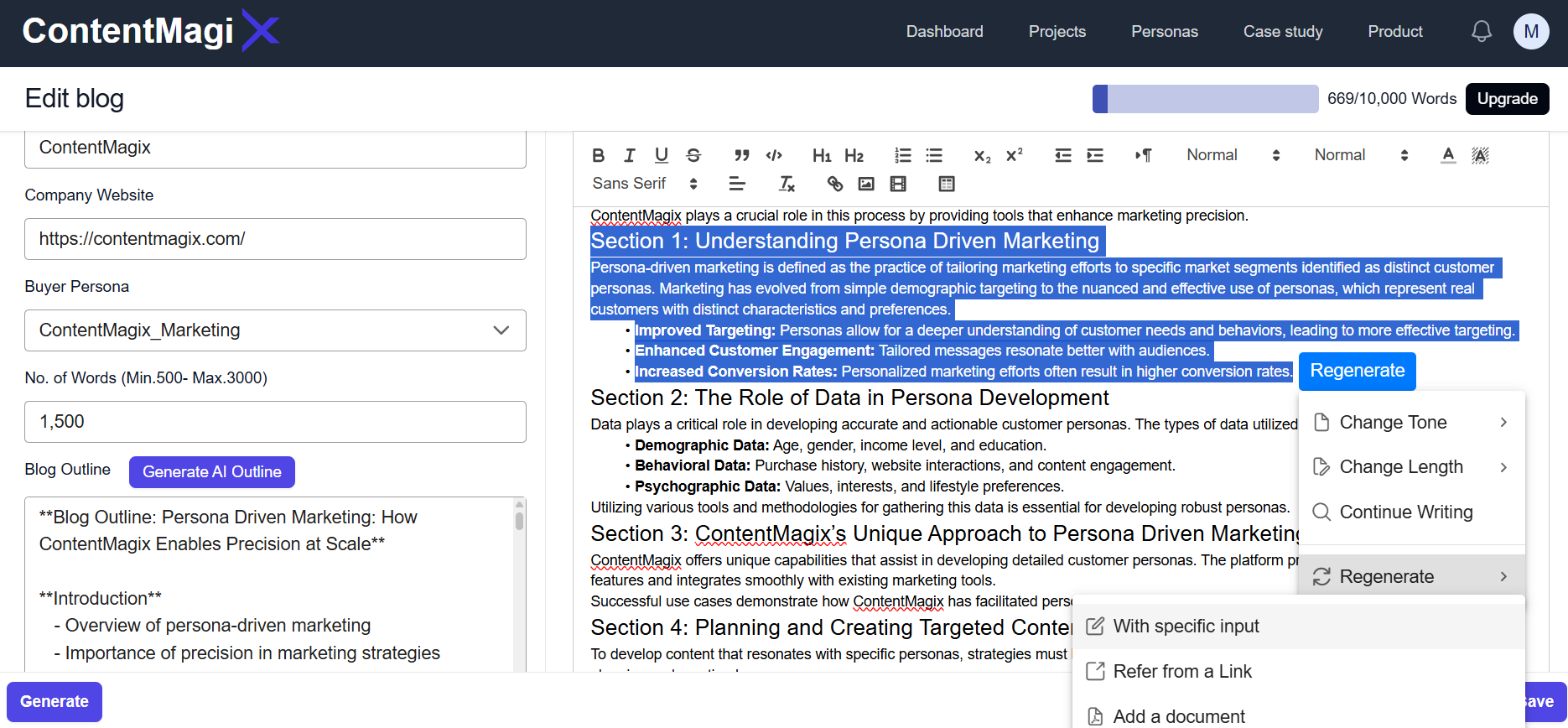Open Projects page
The width and height of the screenshot is (1568, 728).
pyautogui.click(x=1057, y=32)
